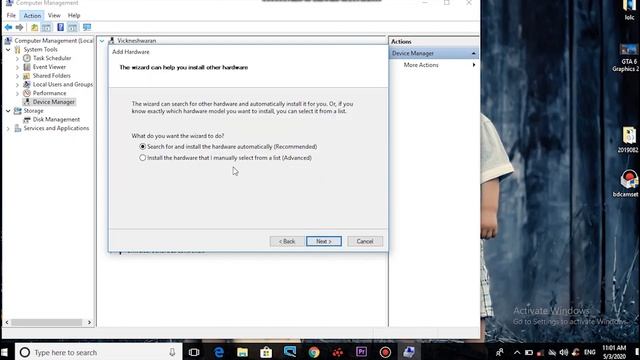Show hidden system tray icons

coord(517,352)
